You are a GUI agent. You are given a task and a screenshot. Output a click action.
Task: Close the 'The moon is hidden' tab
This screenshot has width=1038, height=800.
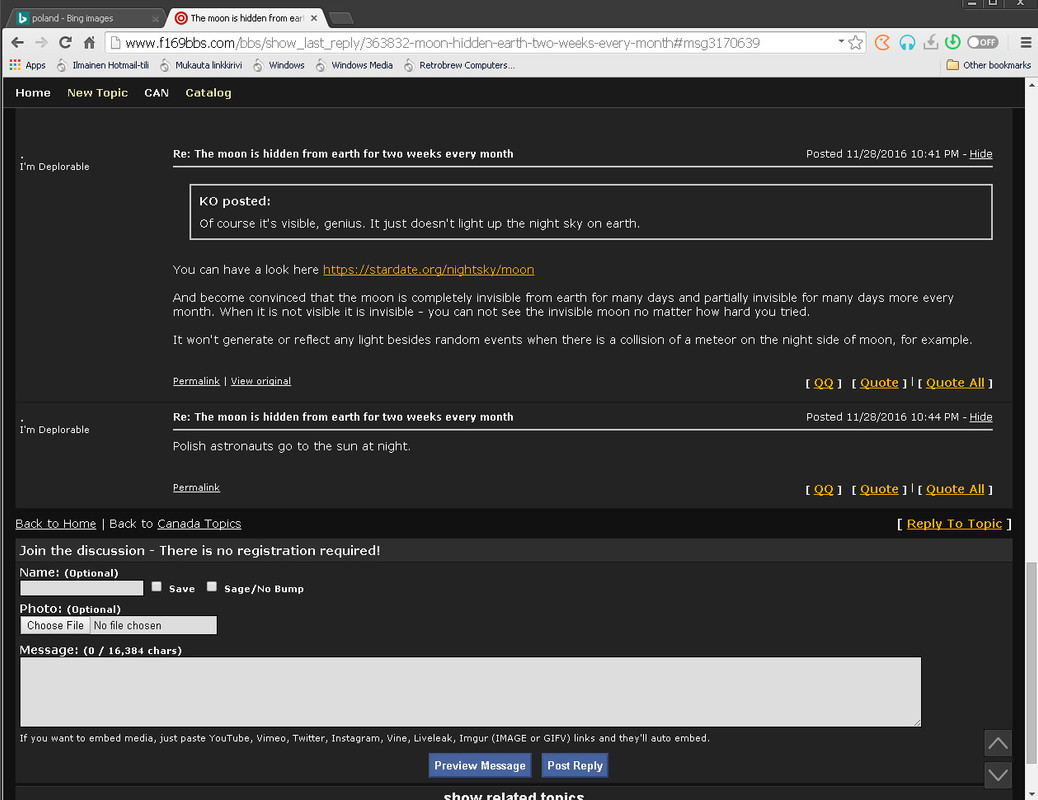[314, 19]
